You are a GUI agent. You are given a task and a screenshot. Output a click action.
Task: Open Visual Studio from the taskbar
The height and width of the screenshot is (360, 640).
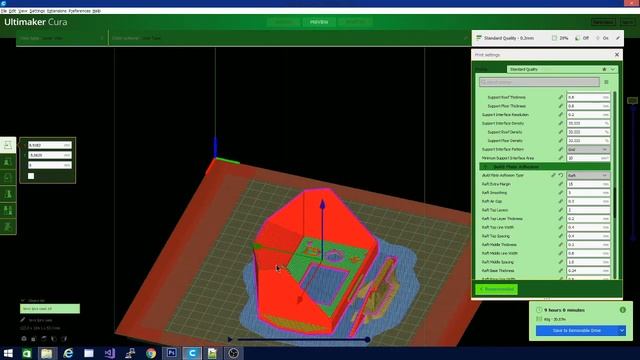pos(109,353)
